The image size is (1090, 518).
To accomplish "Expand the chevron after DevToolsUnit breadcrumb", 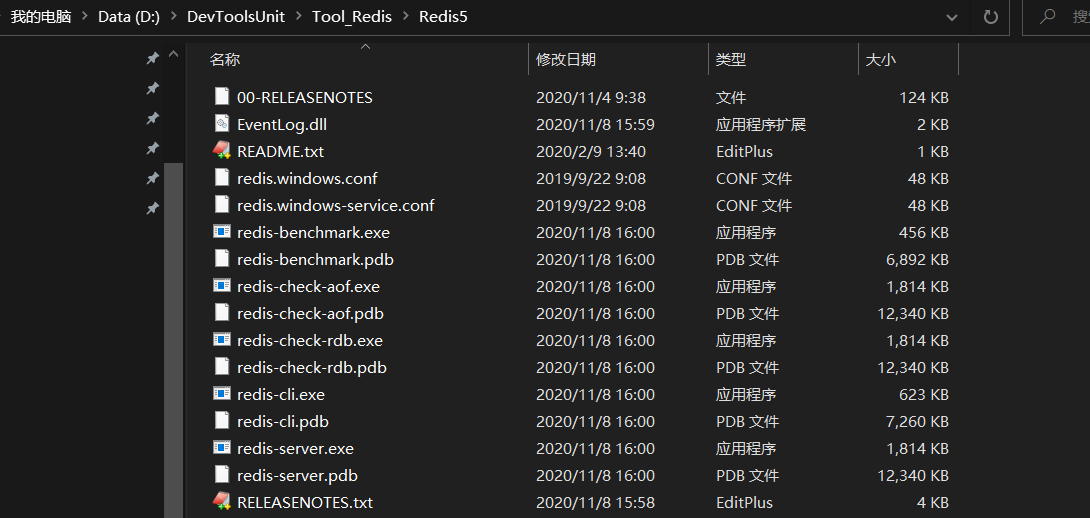I will click(x=299, y=17).
